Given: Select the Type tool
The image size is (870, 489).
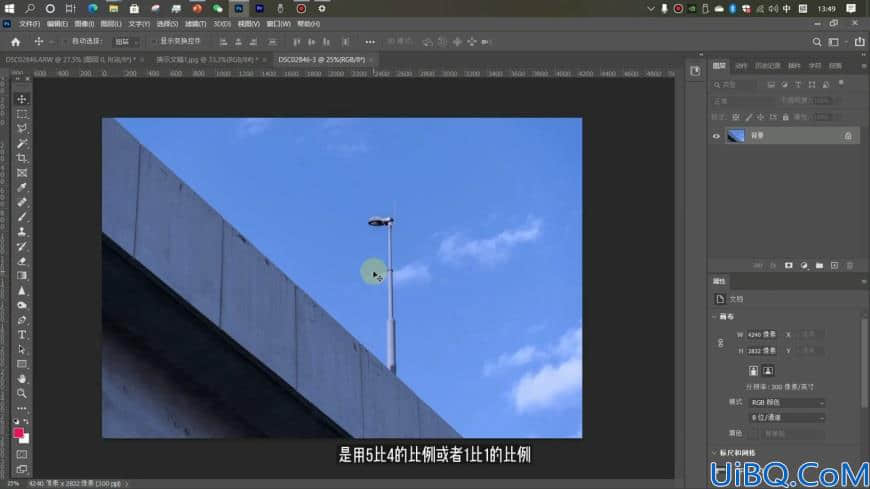Looking at the screenshot, I should [22, 335].
